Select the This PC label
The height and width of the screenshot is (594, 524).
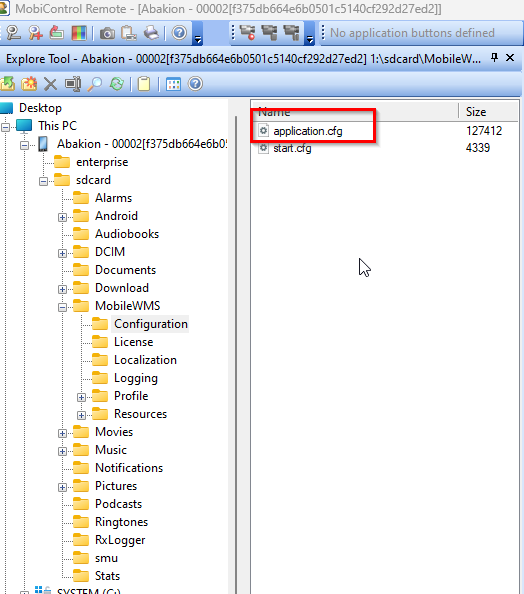(57, 126)
